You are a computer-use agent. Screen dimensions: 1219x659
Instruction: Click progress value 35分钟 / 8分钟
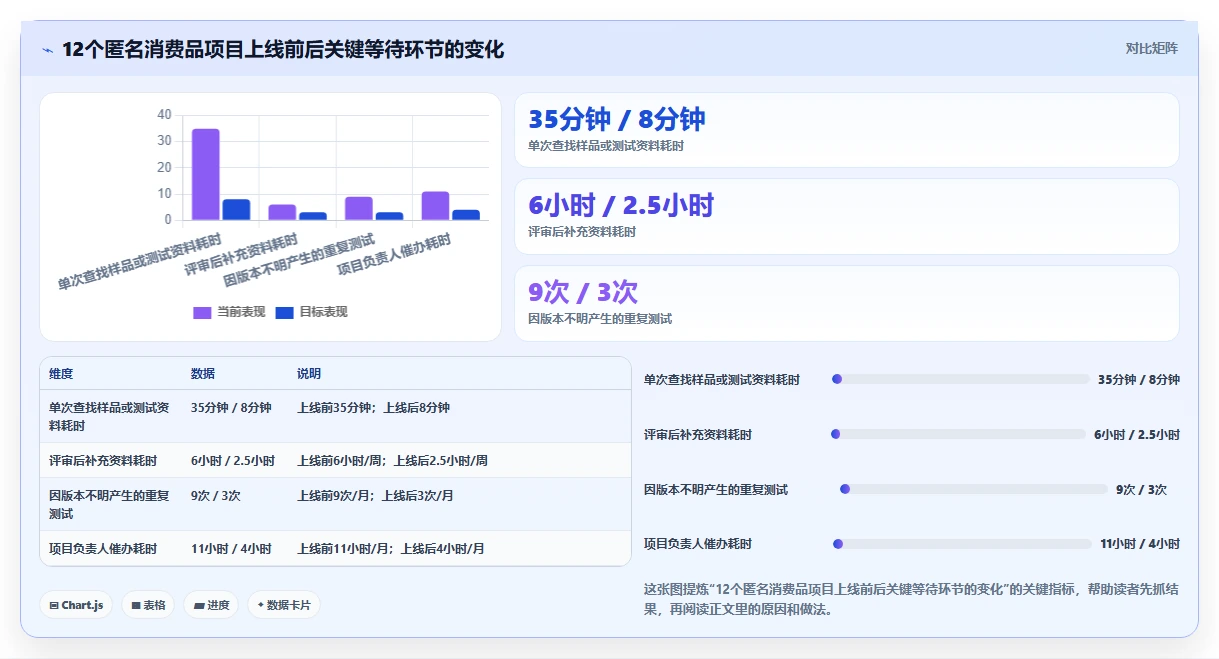point(1139,380)
